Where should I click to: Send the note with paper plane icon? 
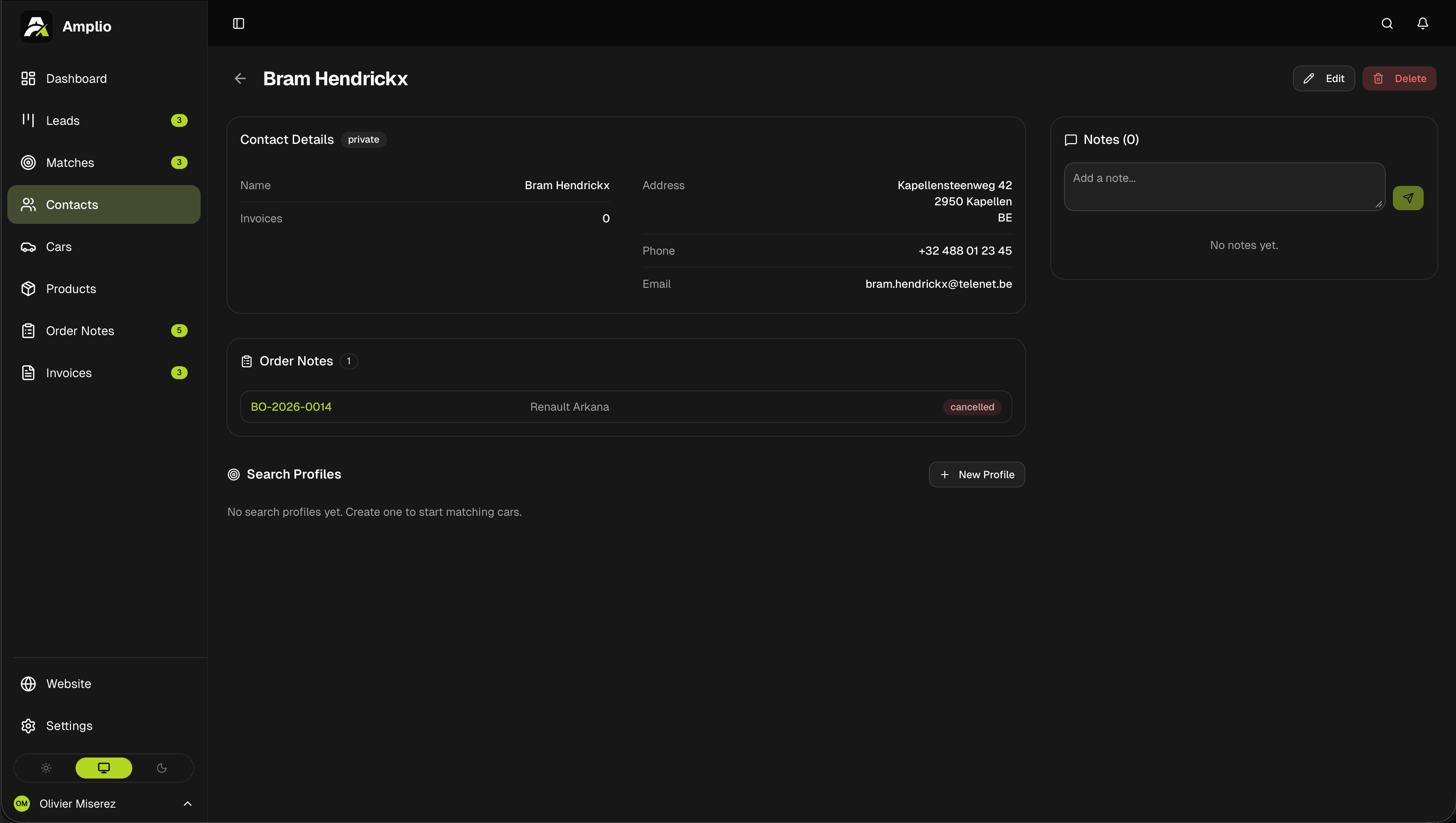coord(1408,198)
